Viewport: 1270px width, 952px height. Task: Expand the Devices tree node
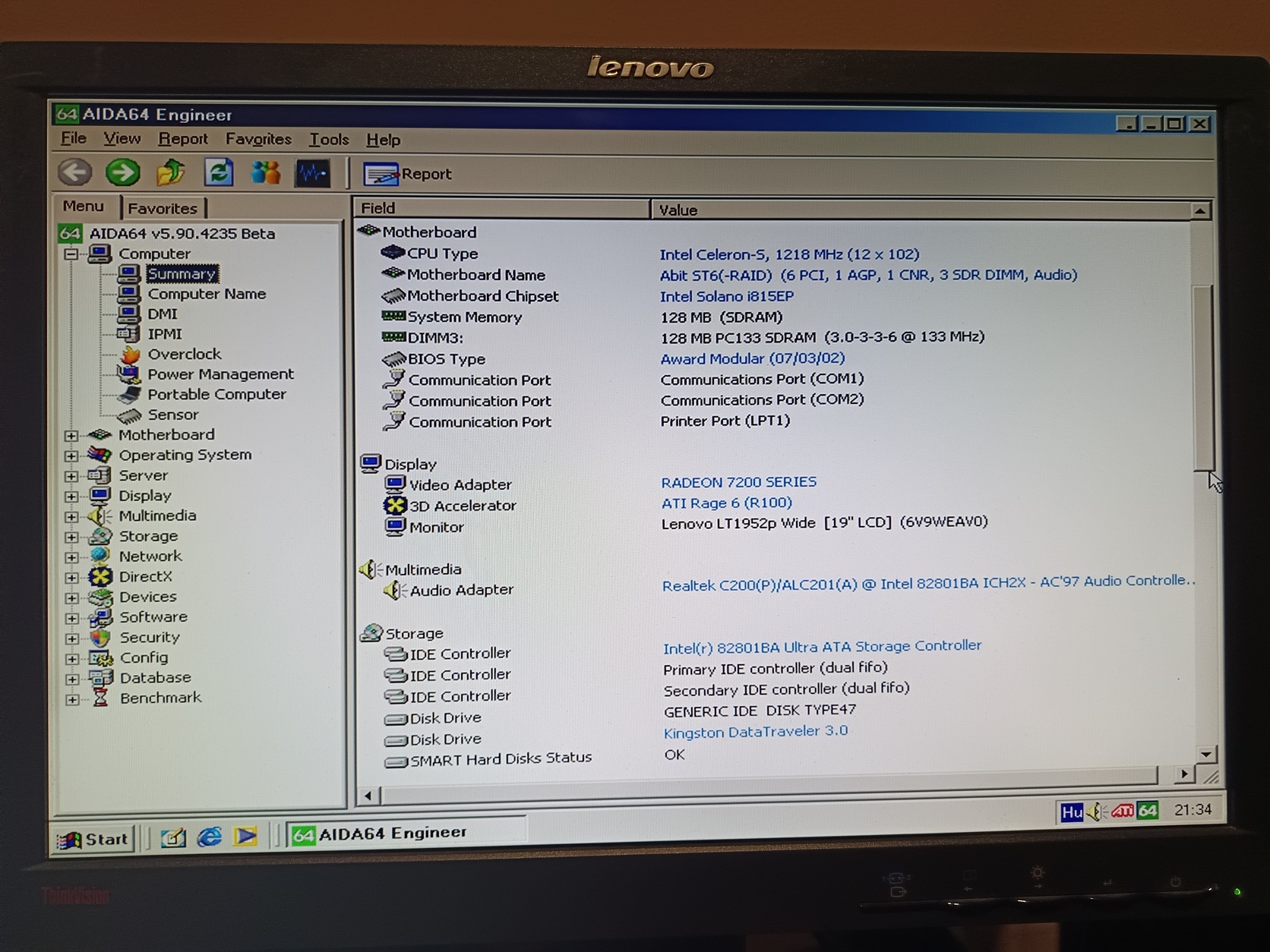coord(71,598)
